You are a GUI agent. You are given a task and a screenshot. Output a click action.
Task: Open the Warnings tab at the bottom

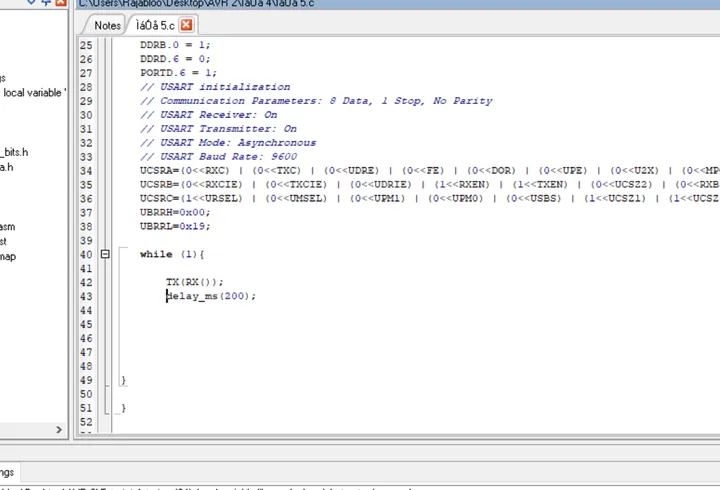point(7,473)
